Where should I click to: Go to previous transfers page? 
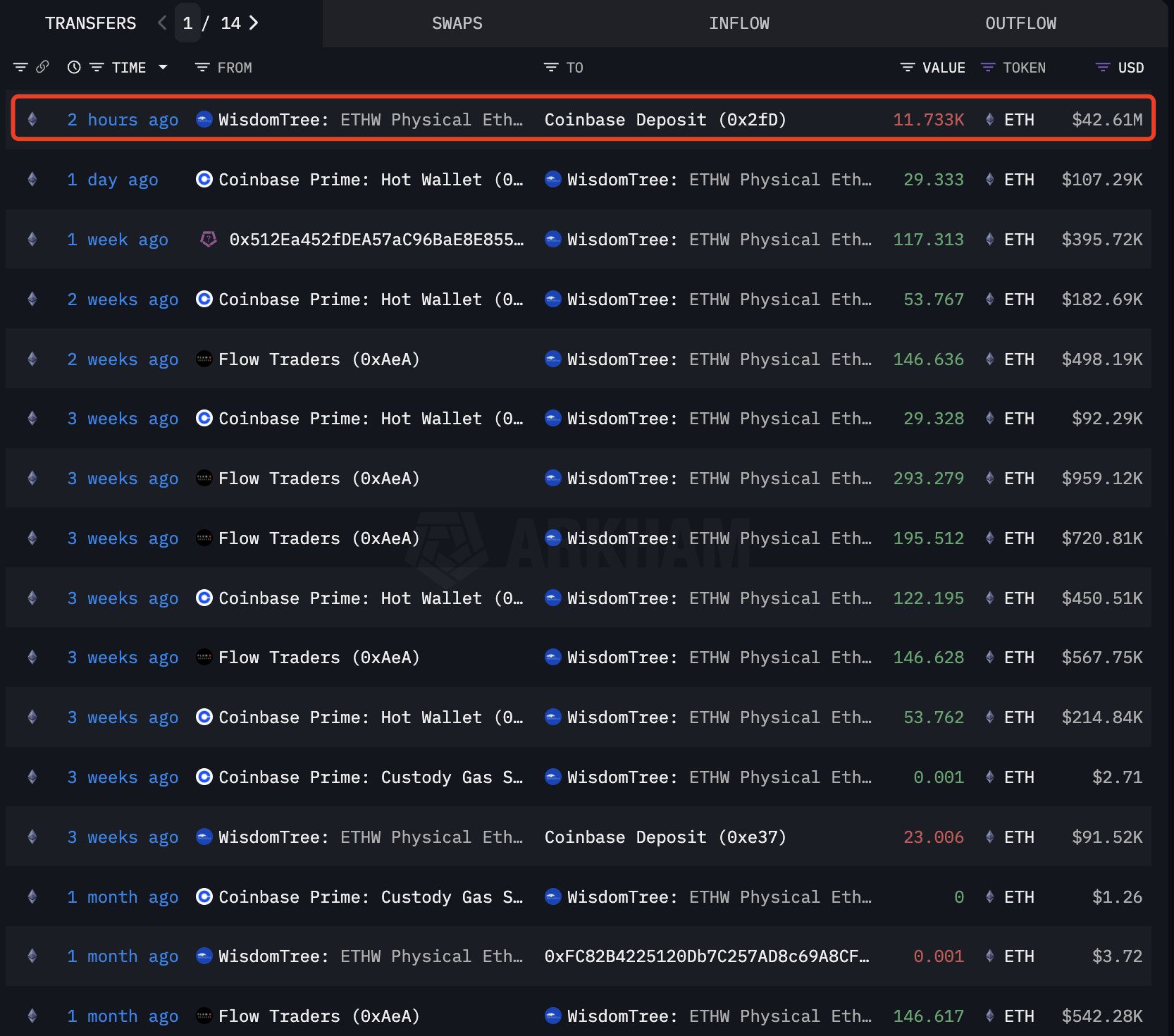point(162,23)
